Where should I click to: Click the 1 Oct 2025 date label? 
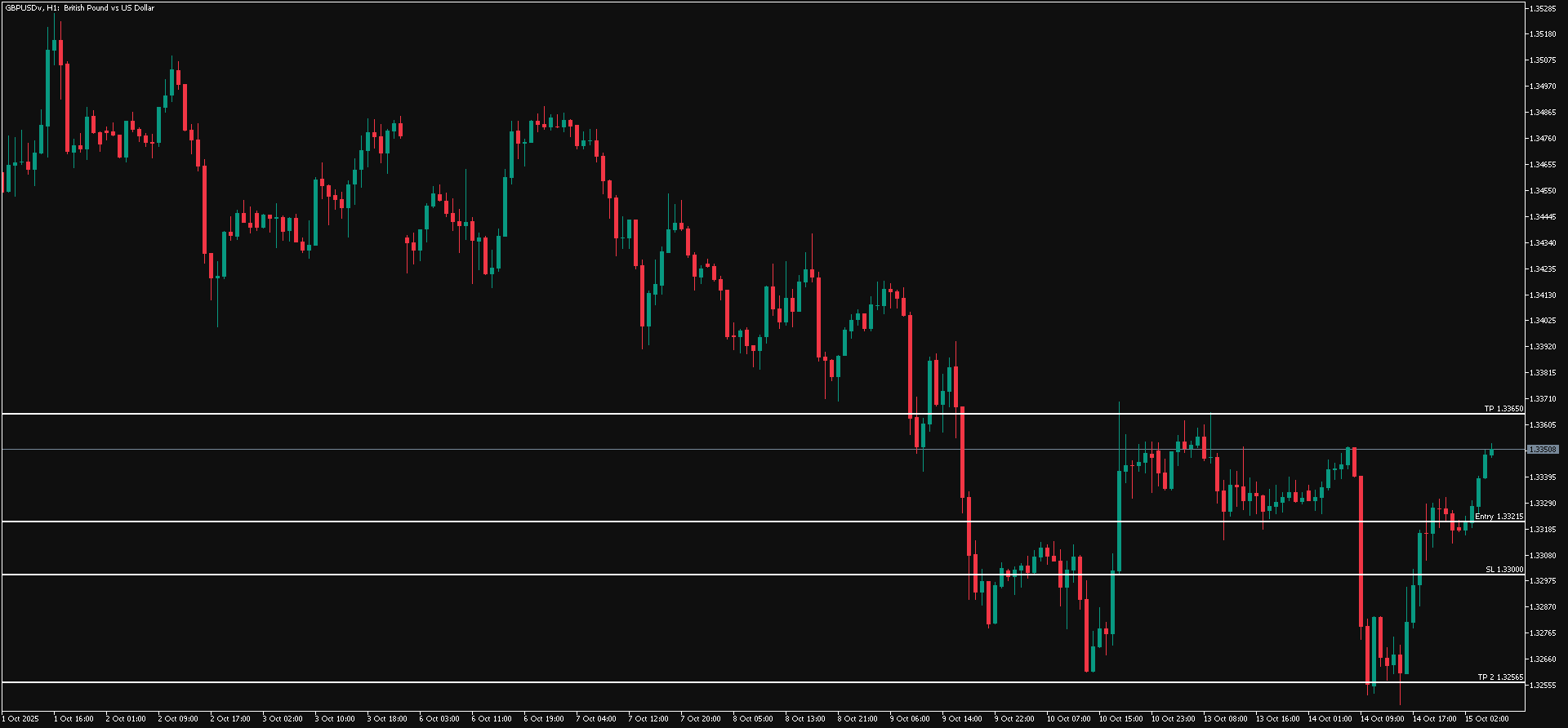tap(20, 719)
